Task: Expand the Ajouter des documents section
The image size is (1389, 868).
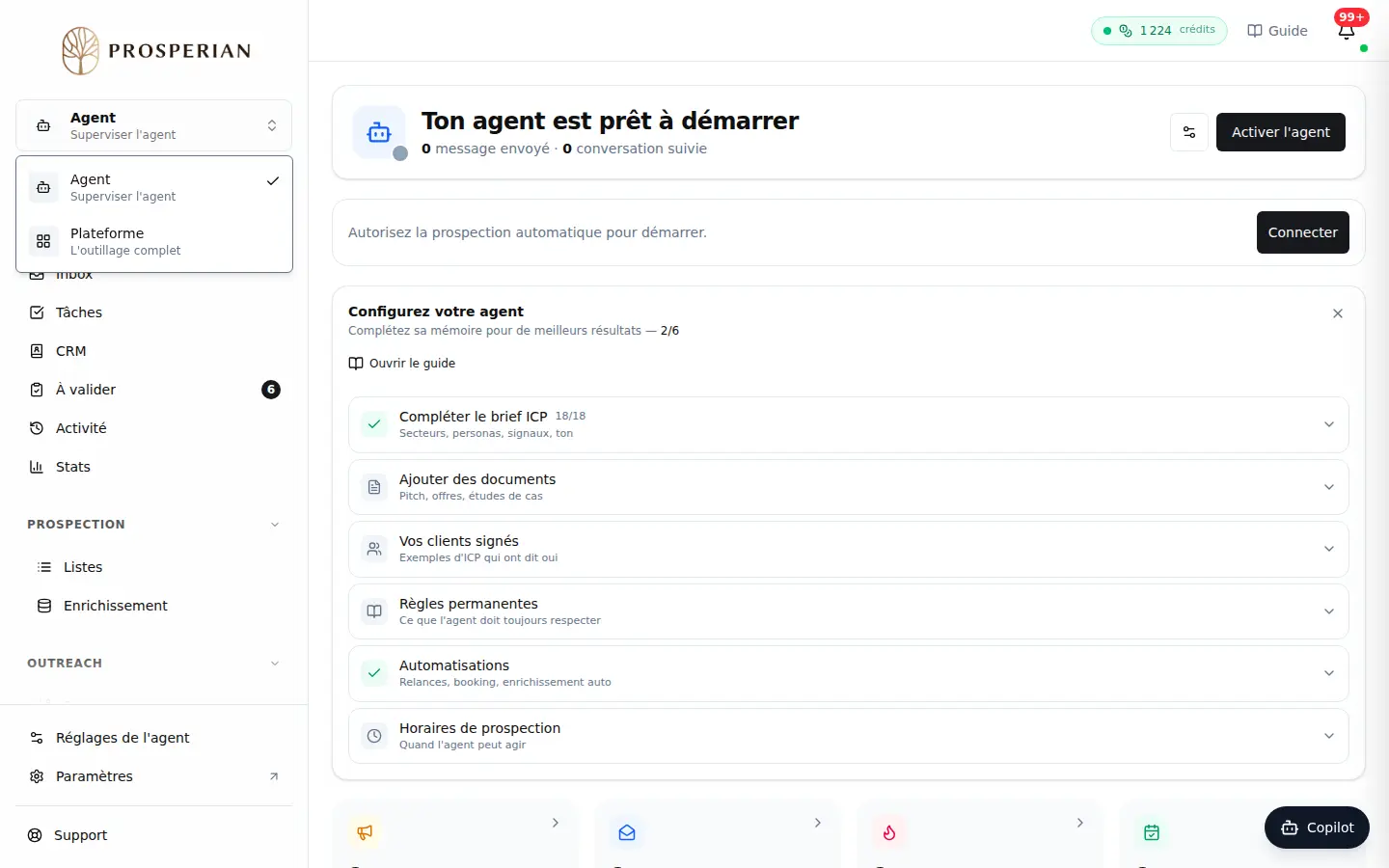Action: tap(849, 487)
